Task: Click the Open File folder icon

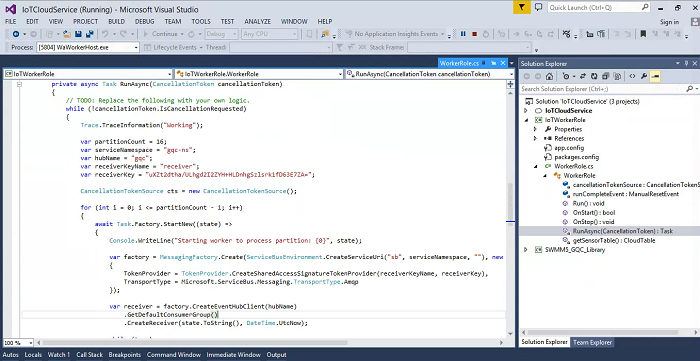Action: pos(67,34)
